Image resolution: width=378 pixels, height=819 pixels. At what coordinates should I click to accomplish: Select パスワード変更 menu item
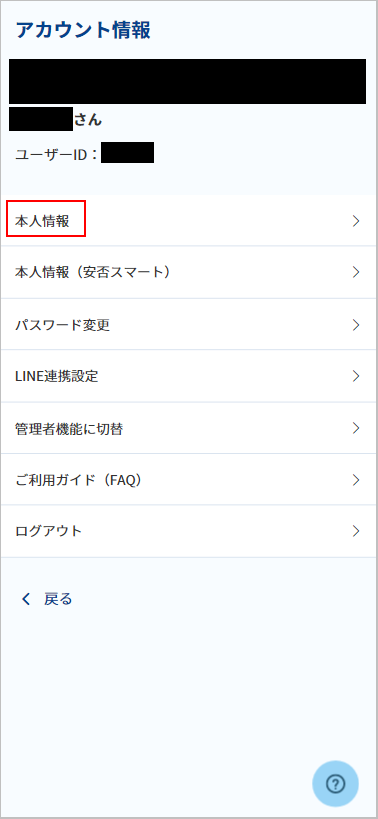(189, 325)
